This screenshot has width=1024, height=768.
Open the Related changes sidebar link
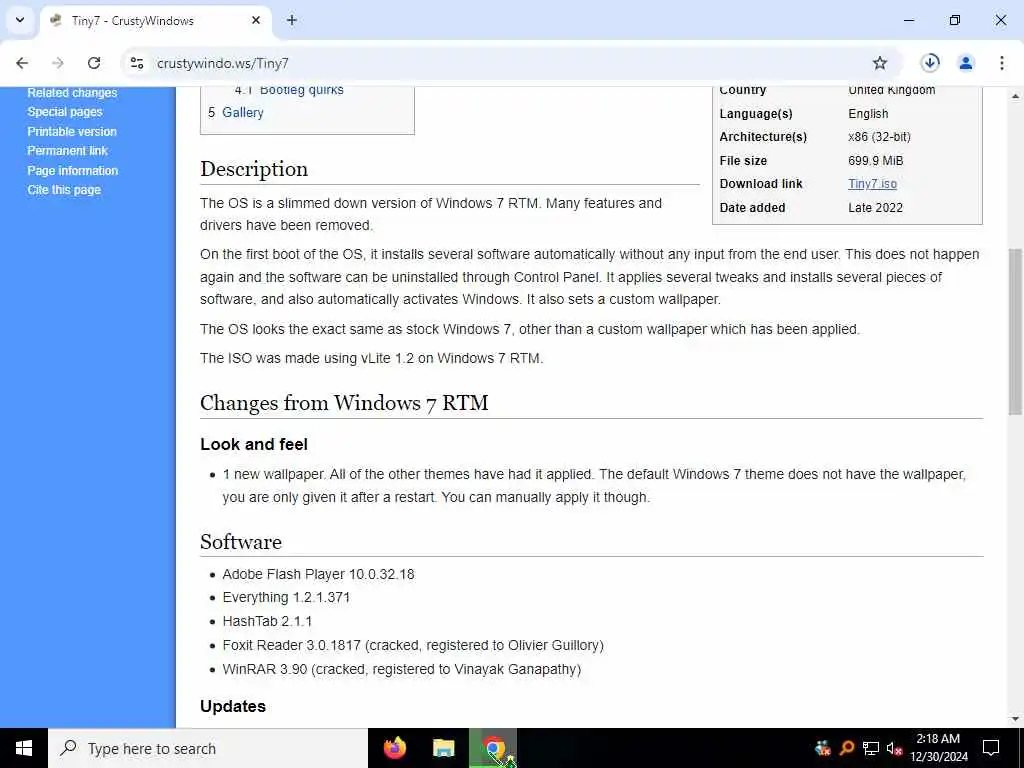[72, 93]
